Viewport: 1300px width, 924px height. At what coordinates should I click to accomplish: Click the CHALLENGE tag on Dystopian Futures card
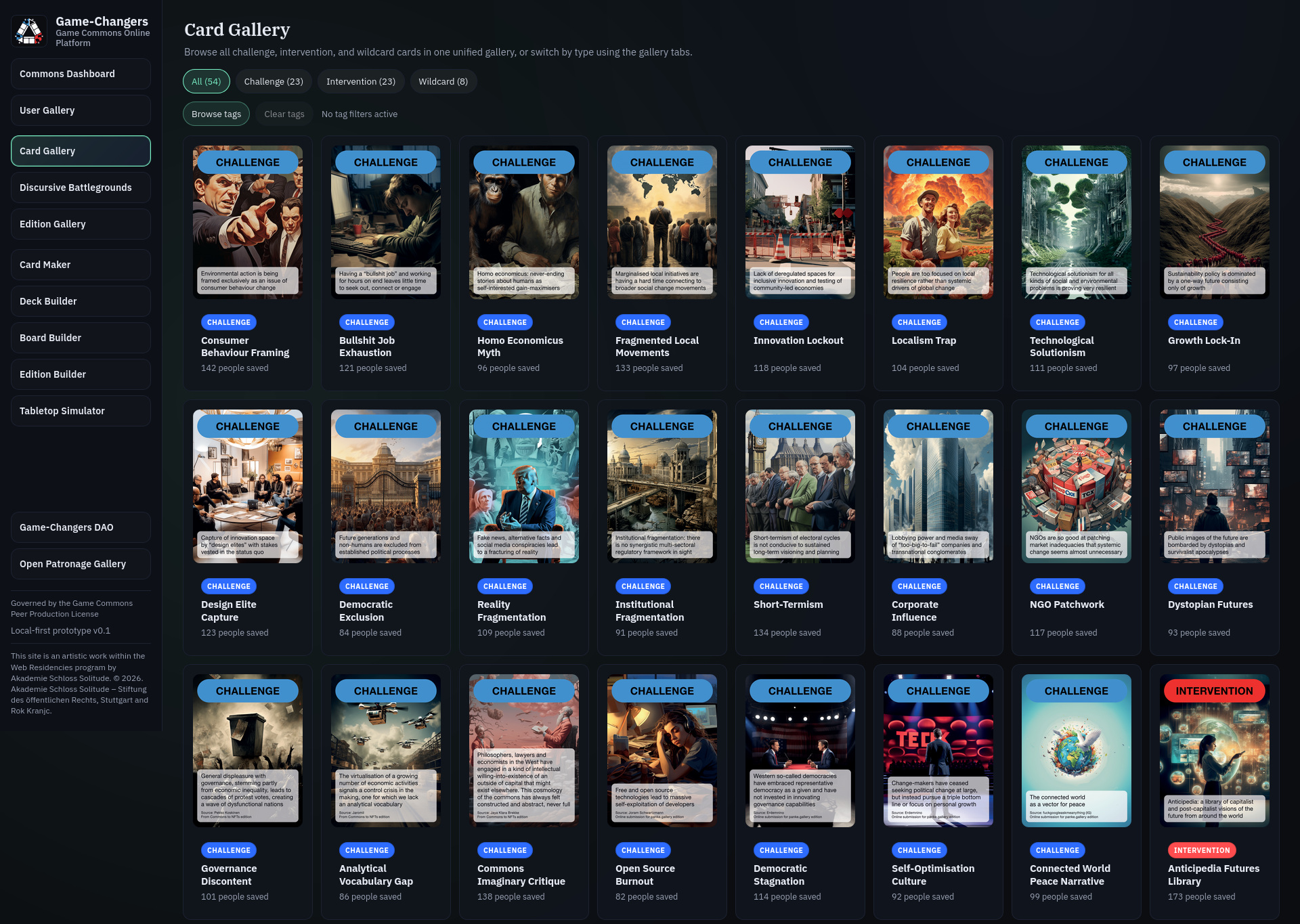click(x=1195, y=586)
